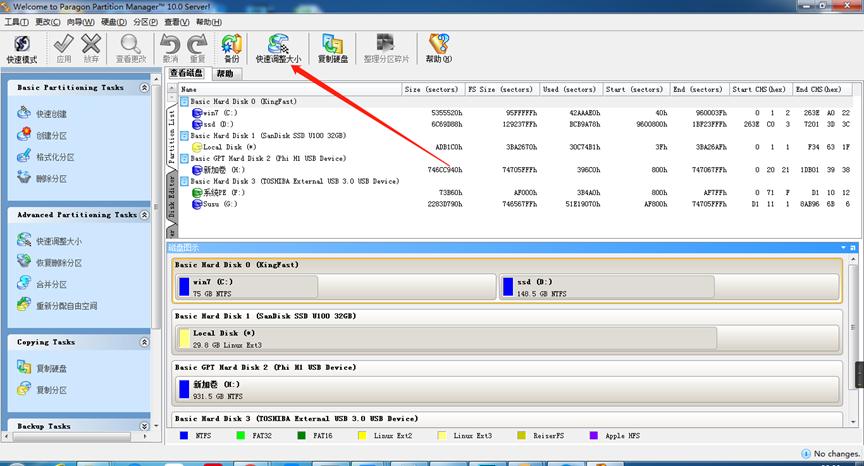Image resolution: width=864 pixels, height=466 pixels.
Task: Open the 帮助 help icon in the toolbar
Action: (438, 48)
